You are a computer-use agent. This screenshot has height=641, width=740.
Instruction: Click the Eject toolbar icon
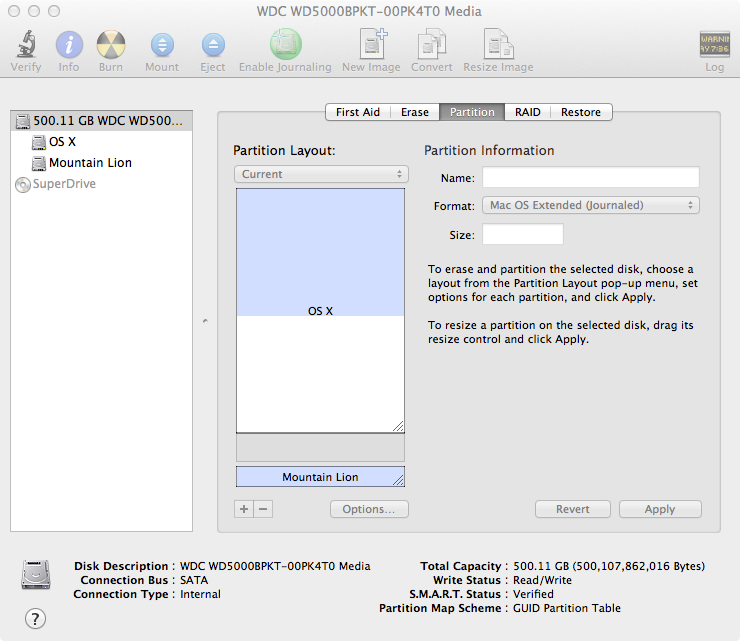[x=213, y=45]
